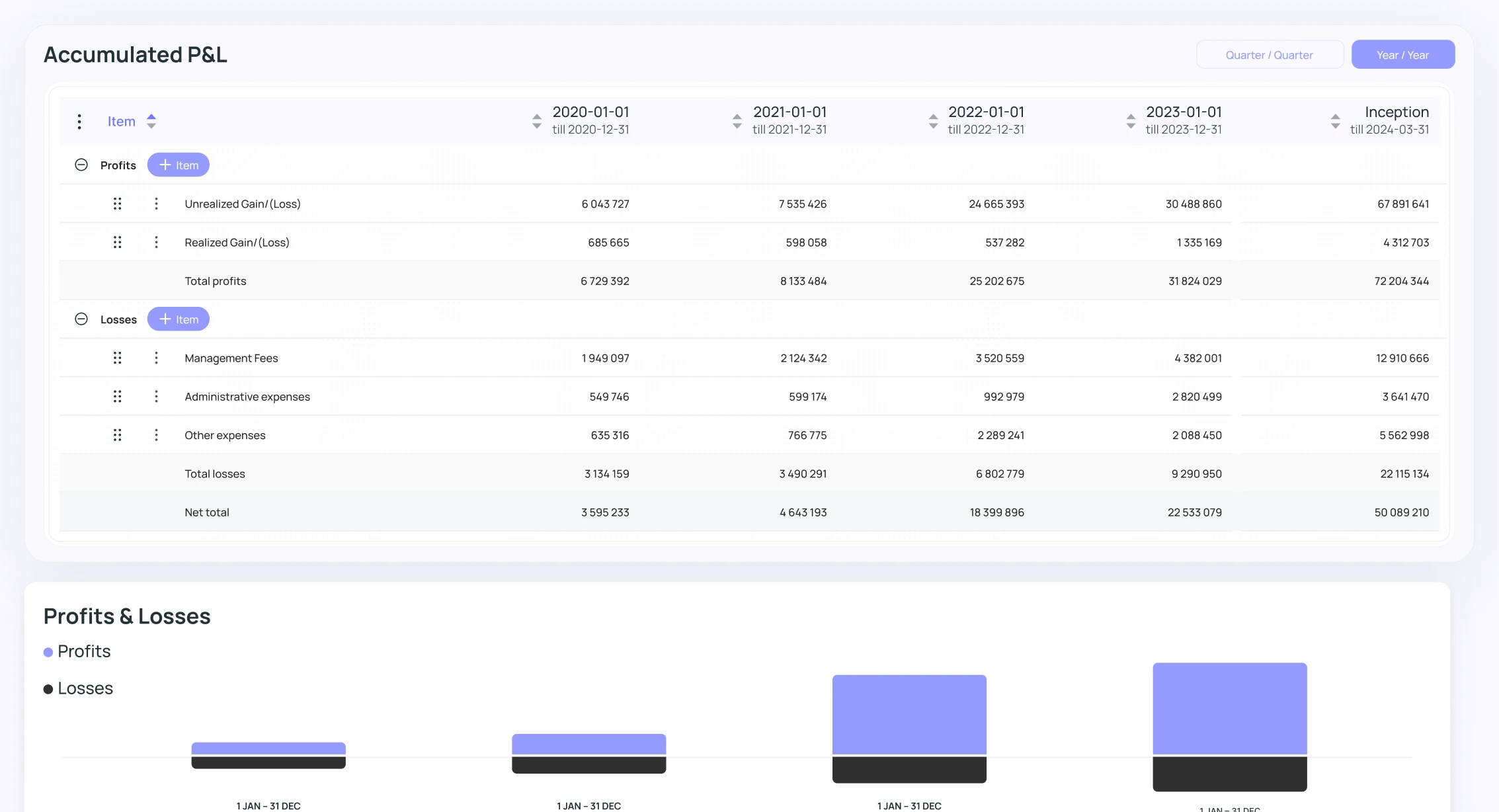Add Item to Losses section
This screenshot has width=1499, height=812.
coord(178,319)
